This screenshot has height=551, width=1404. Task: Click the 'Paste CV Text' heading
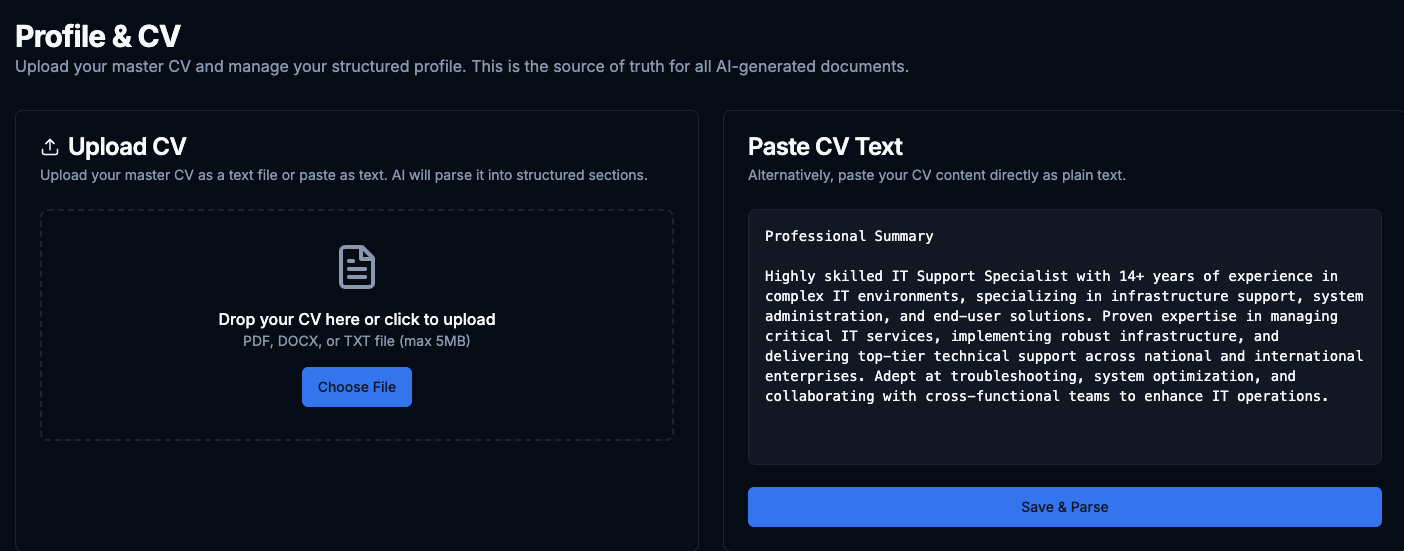coord(825,147)
